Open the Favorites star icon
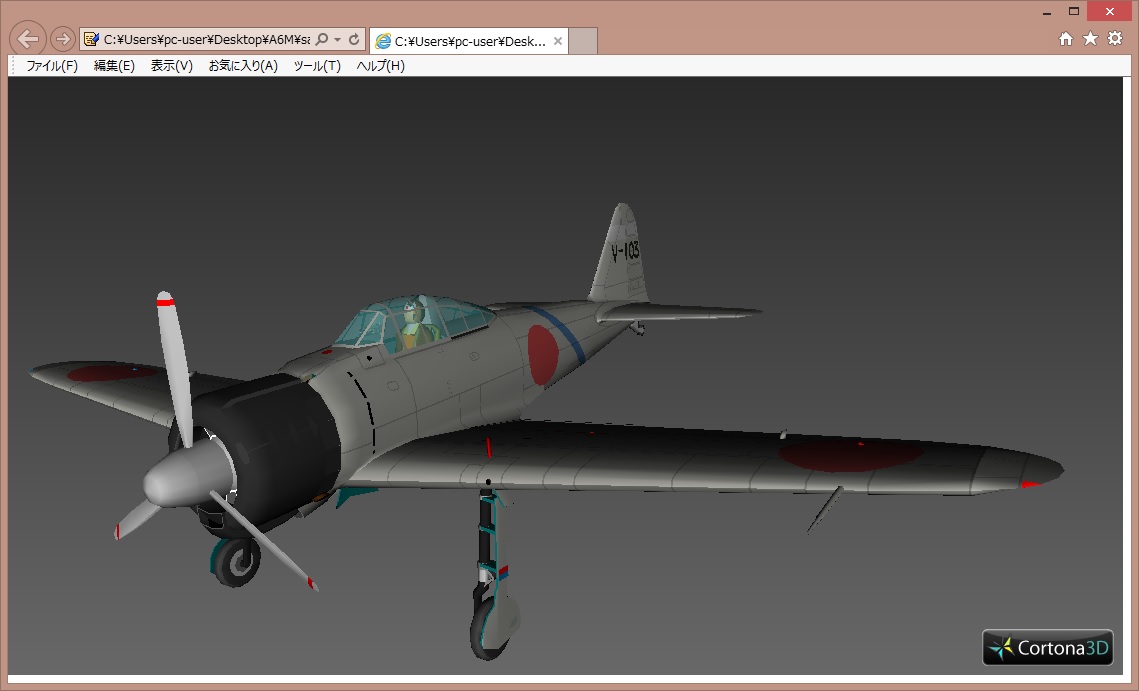This screenshot has height=691, width=1139. click(x=1090, y=38)
